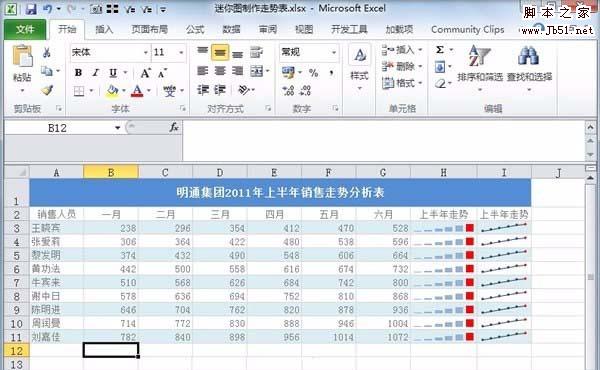Switch to 视图 View tab
This screenshot has width=600, height=370.
click(x=304, y=29)
